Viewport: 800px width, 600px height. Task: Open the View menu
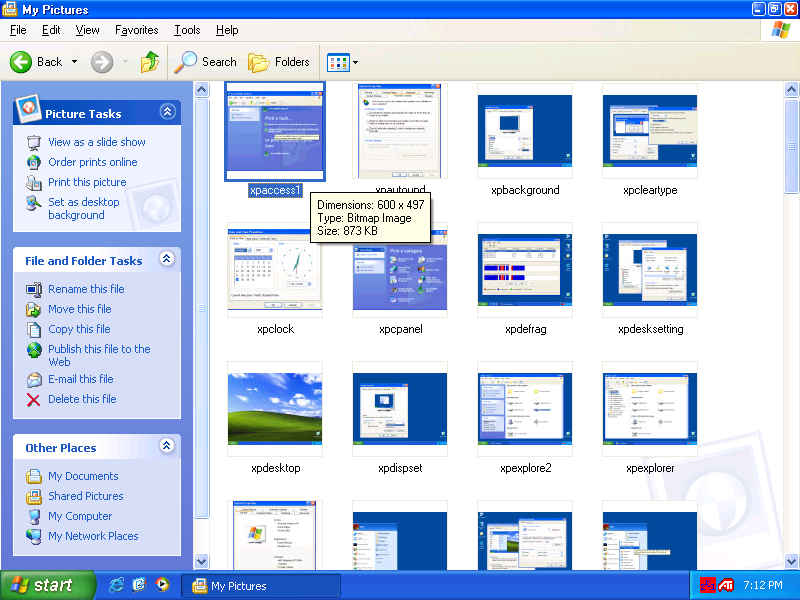(x=87, y=30)
